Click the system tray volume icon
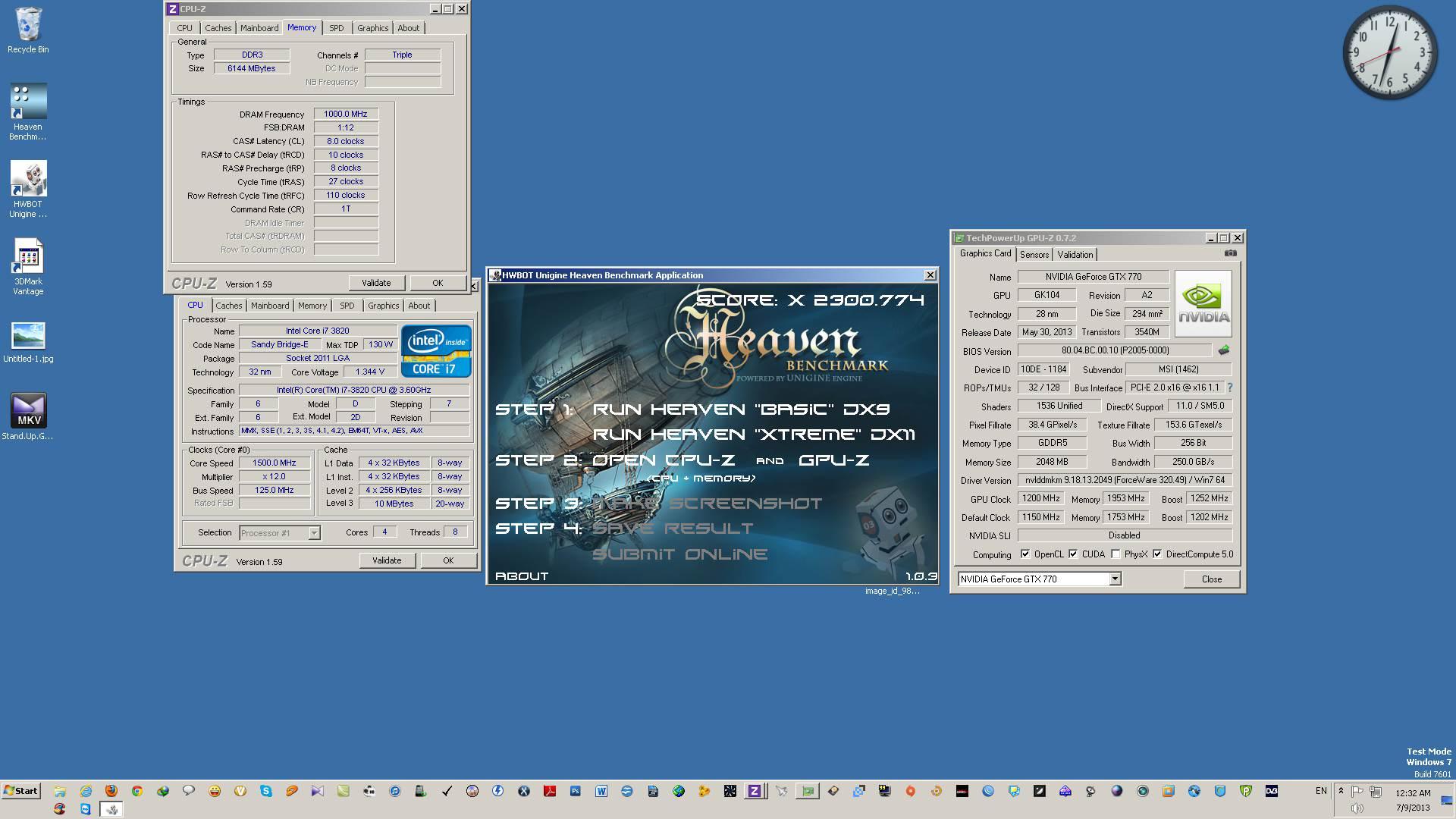1456x819 pixels. [1357, 808]
